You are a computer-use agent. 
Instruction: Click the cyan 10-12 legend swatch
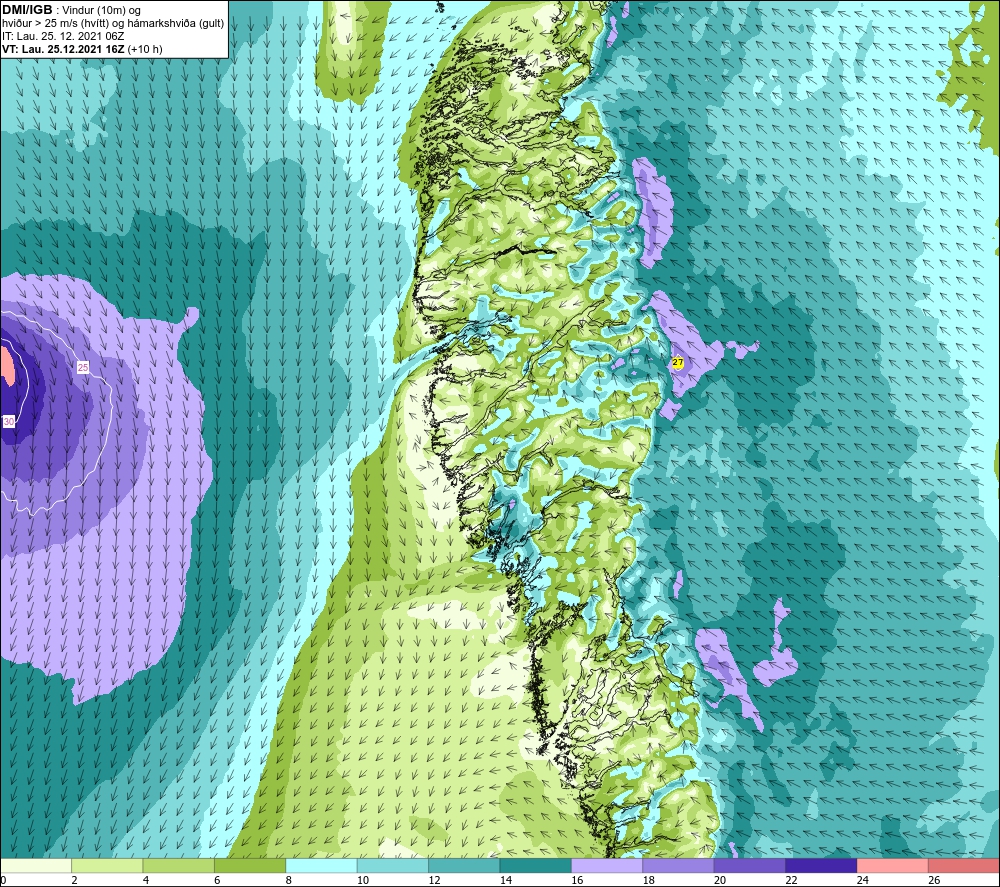tap(393, 865)
